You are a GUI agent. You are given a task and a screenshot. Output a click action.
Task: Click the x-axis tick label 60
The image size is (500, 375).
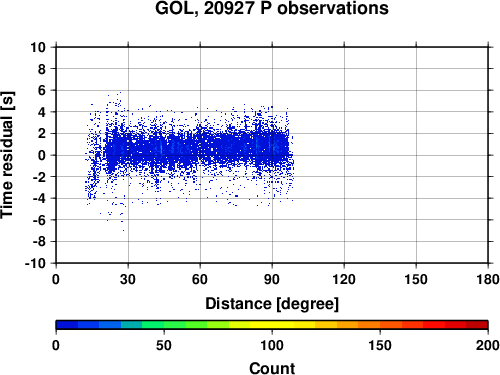pos(200,279)
